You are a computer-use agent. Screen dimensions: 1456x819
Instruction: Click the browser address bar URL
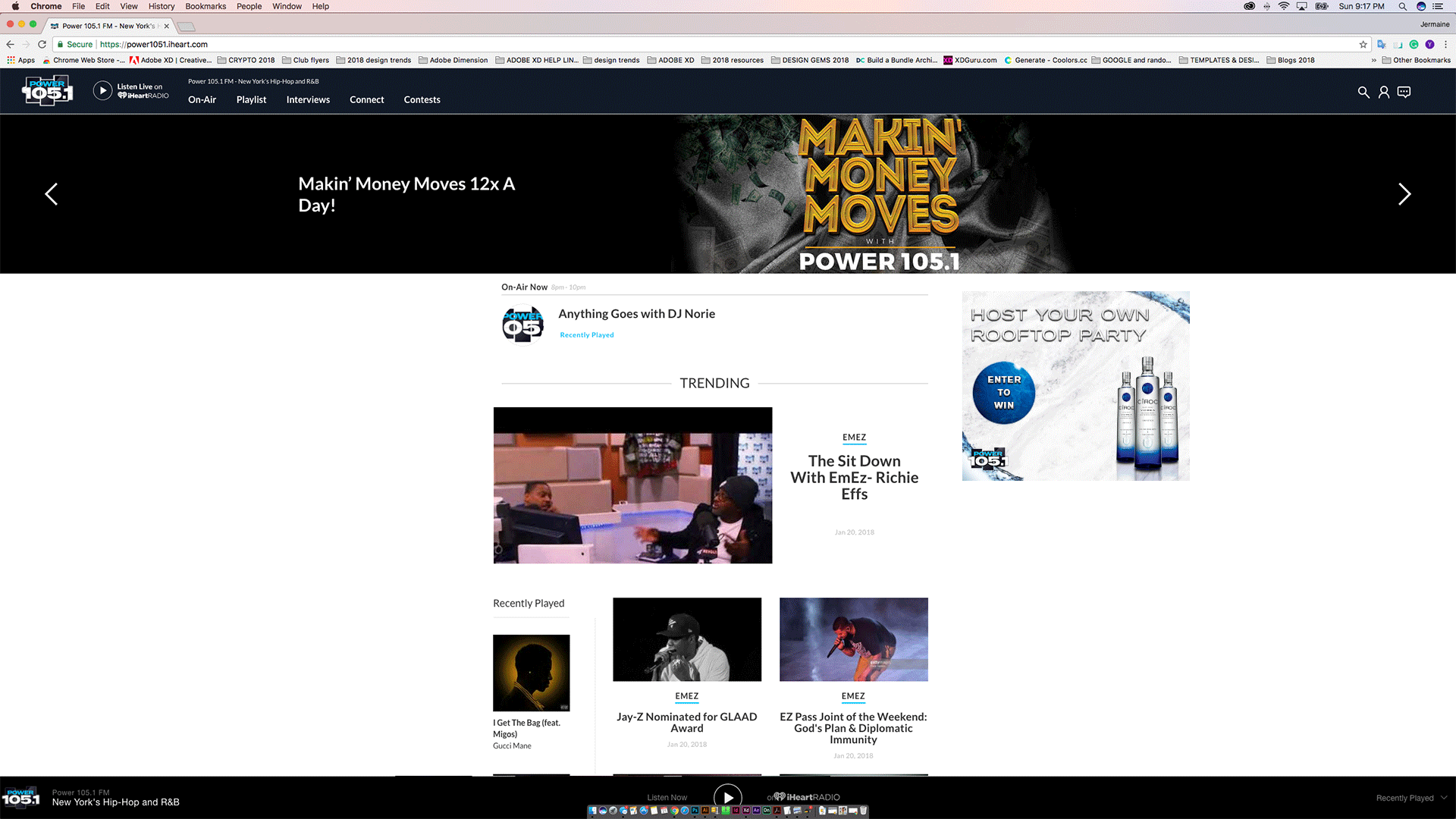[154, 45]
